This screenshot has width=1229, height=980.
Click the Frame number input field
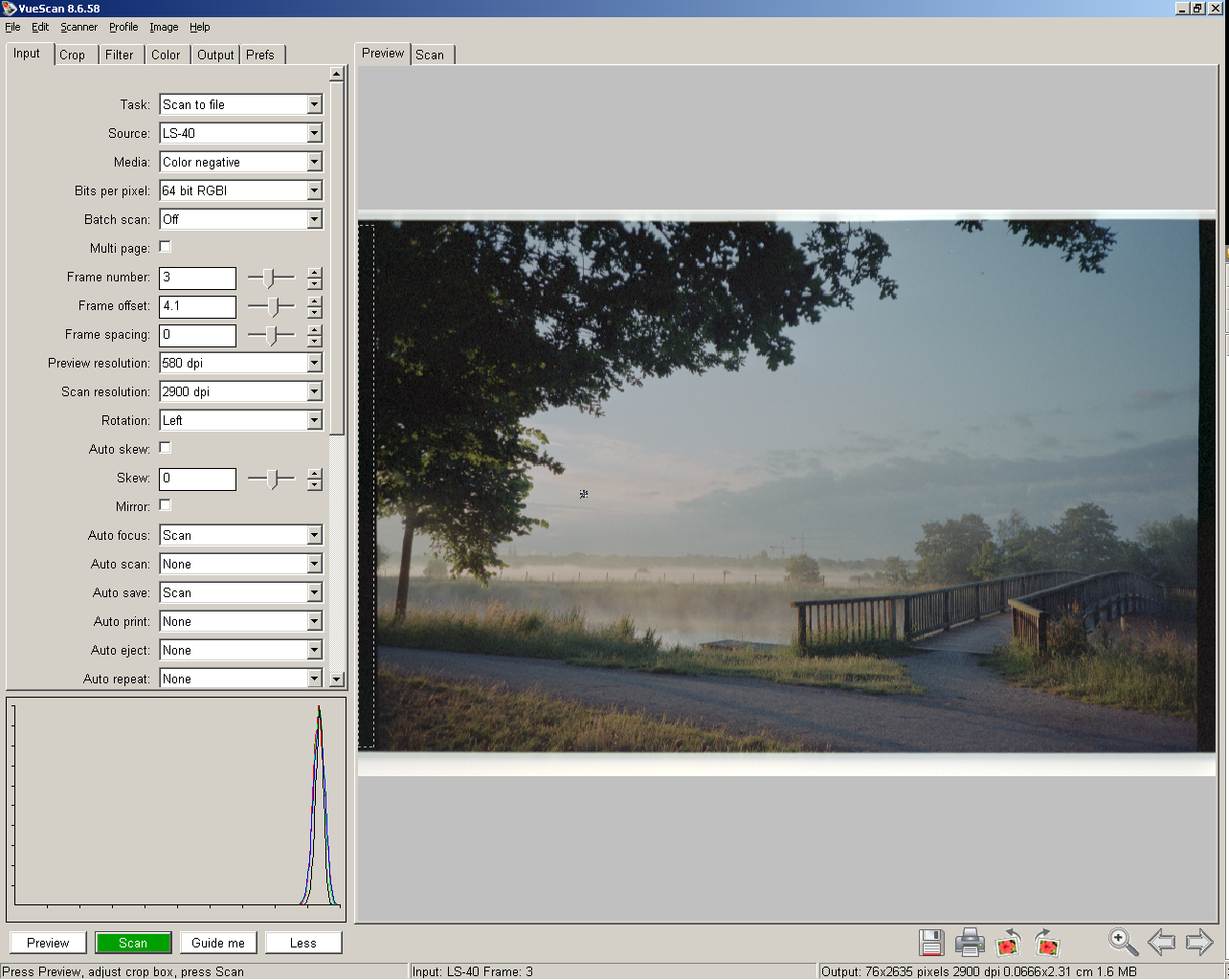pyautogui.click(x=197, y=278)
